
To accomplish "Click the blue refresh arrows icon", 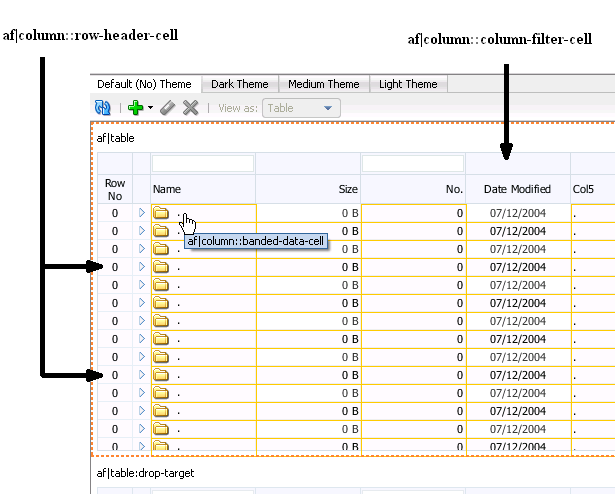I will pos(103,107).
